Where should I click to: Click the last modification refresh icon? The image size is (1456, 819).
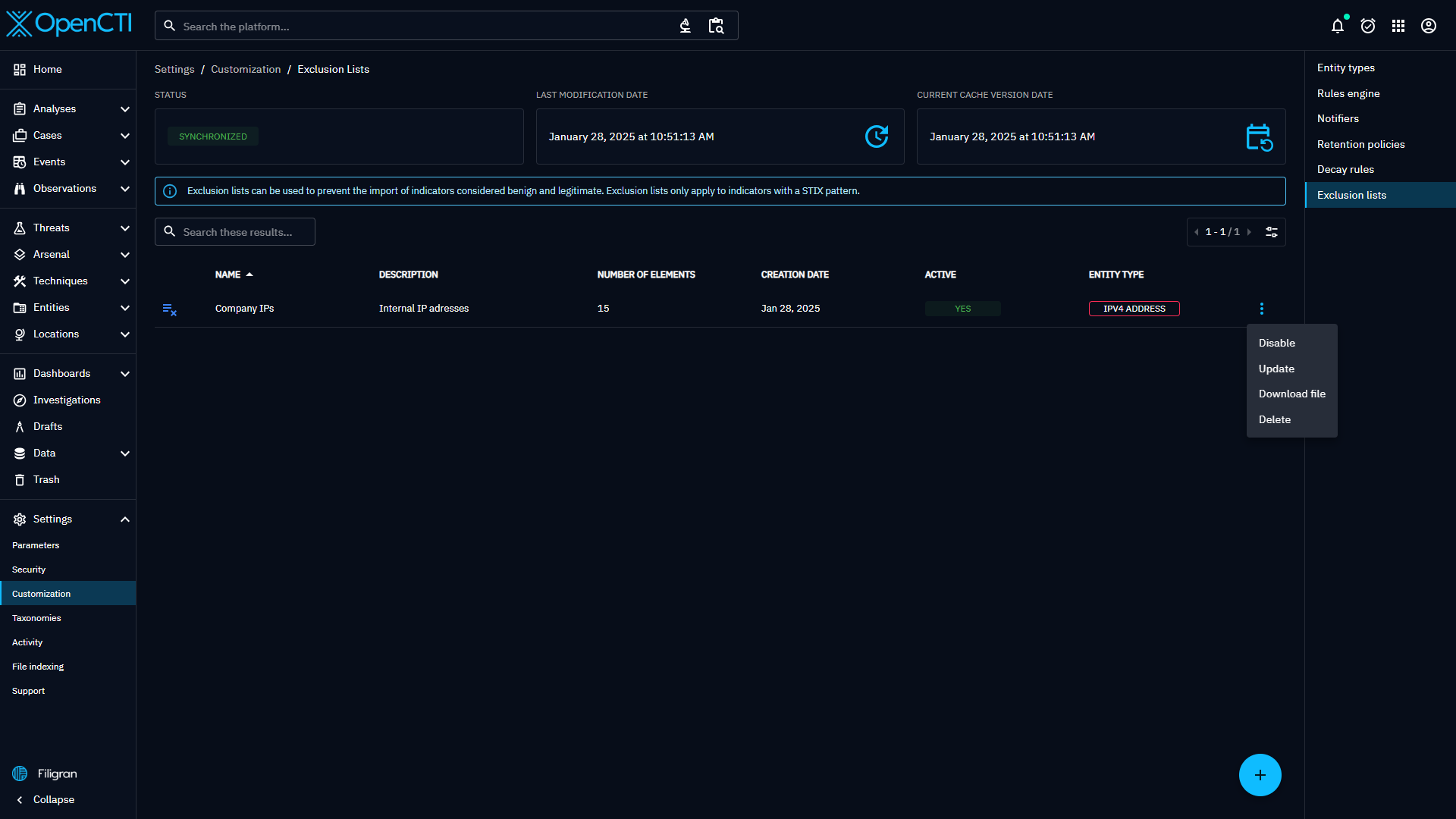877,136
